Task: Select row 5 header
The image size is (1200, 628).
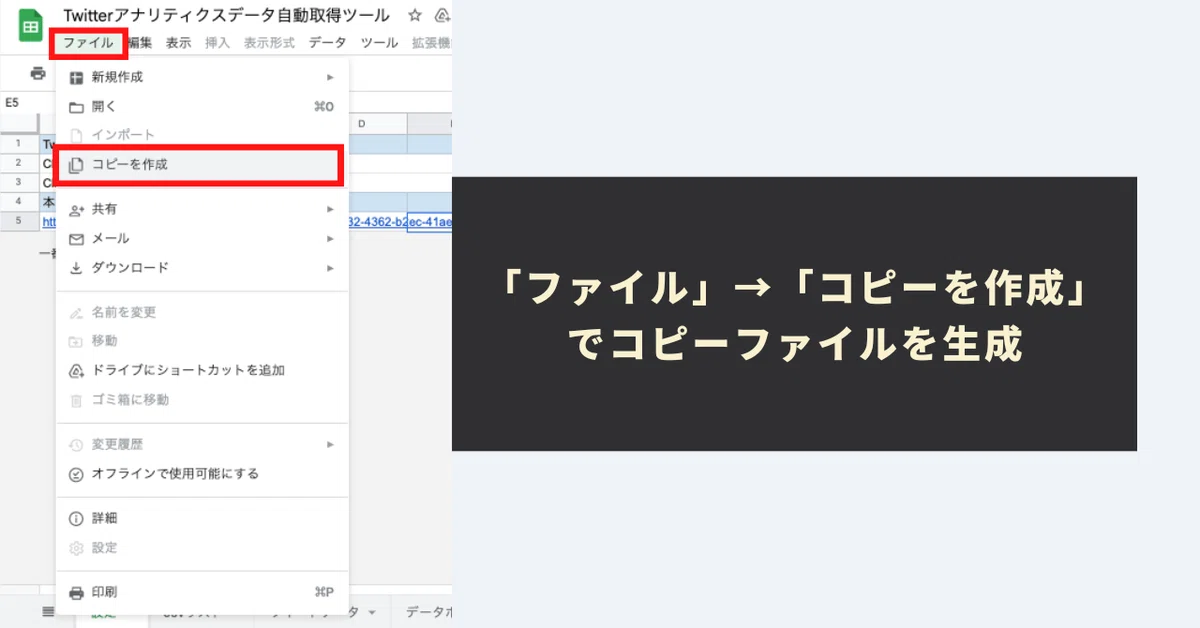Action: [19, 221]
